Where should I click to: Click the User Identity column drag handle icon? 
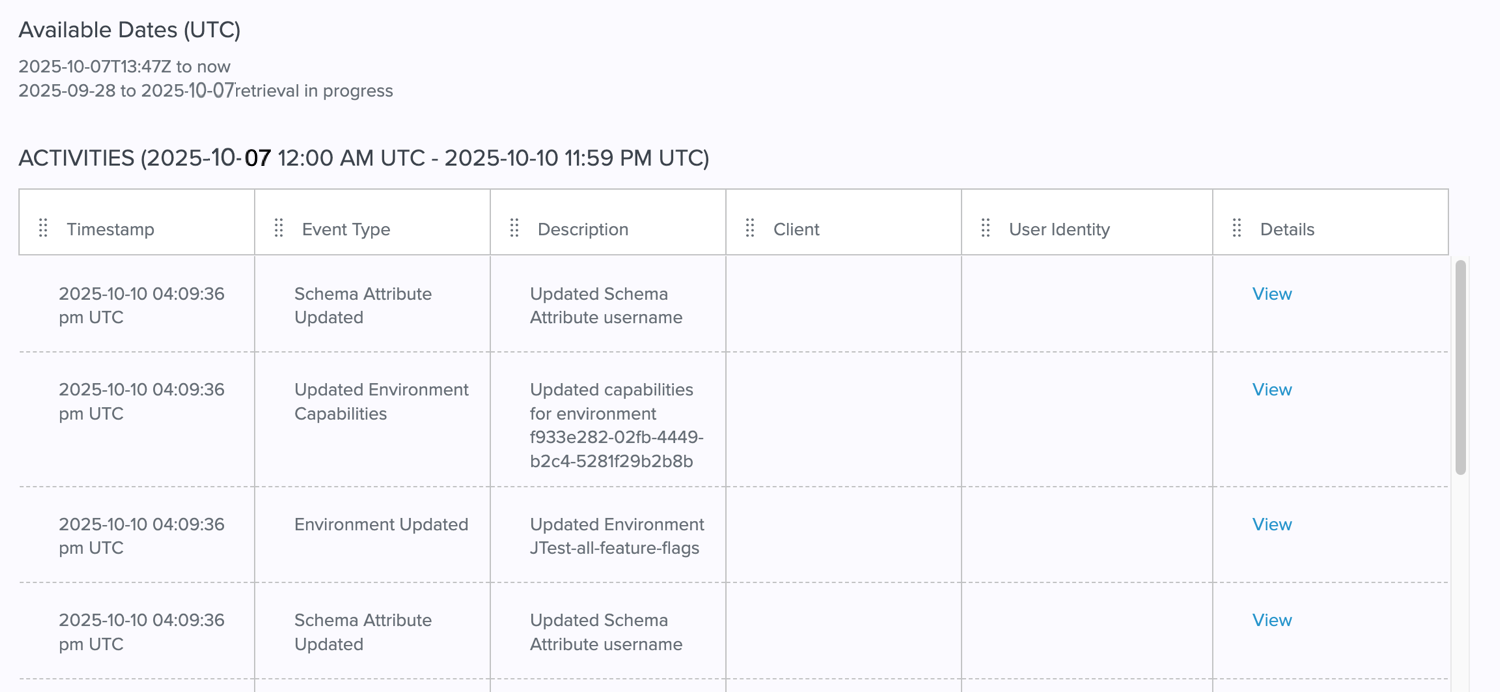pyautogui.click(x=987, y=227)
